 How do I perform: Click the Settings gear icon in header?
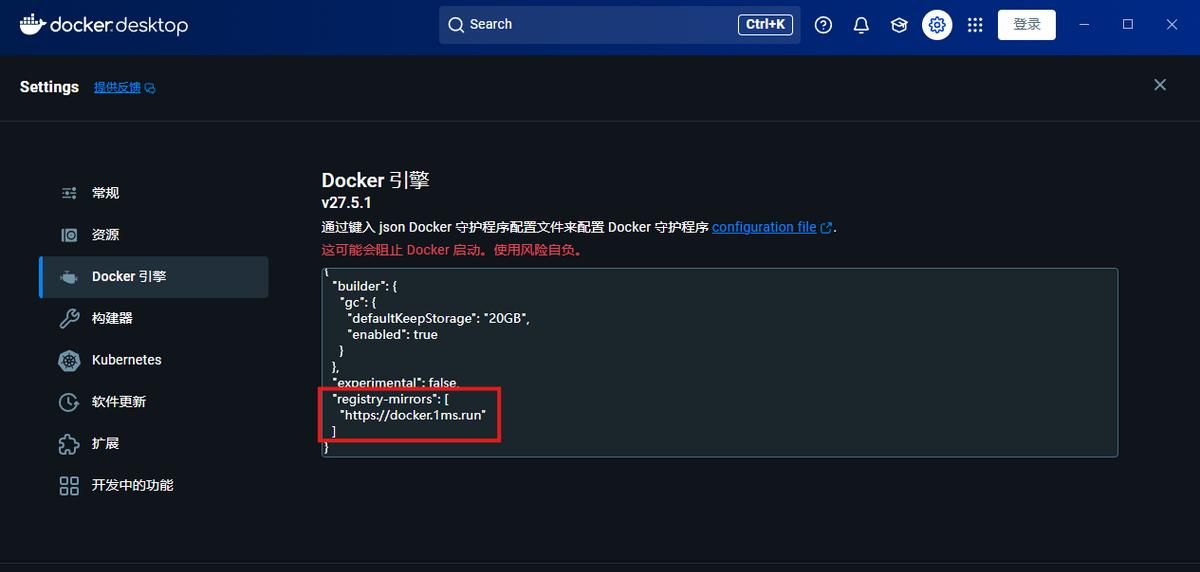click(x=937, y=25)
